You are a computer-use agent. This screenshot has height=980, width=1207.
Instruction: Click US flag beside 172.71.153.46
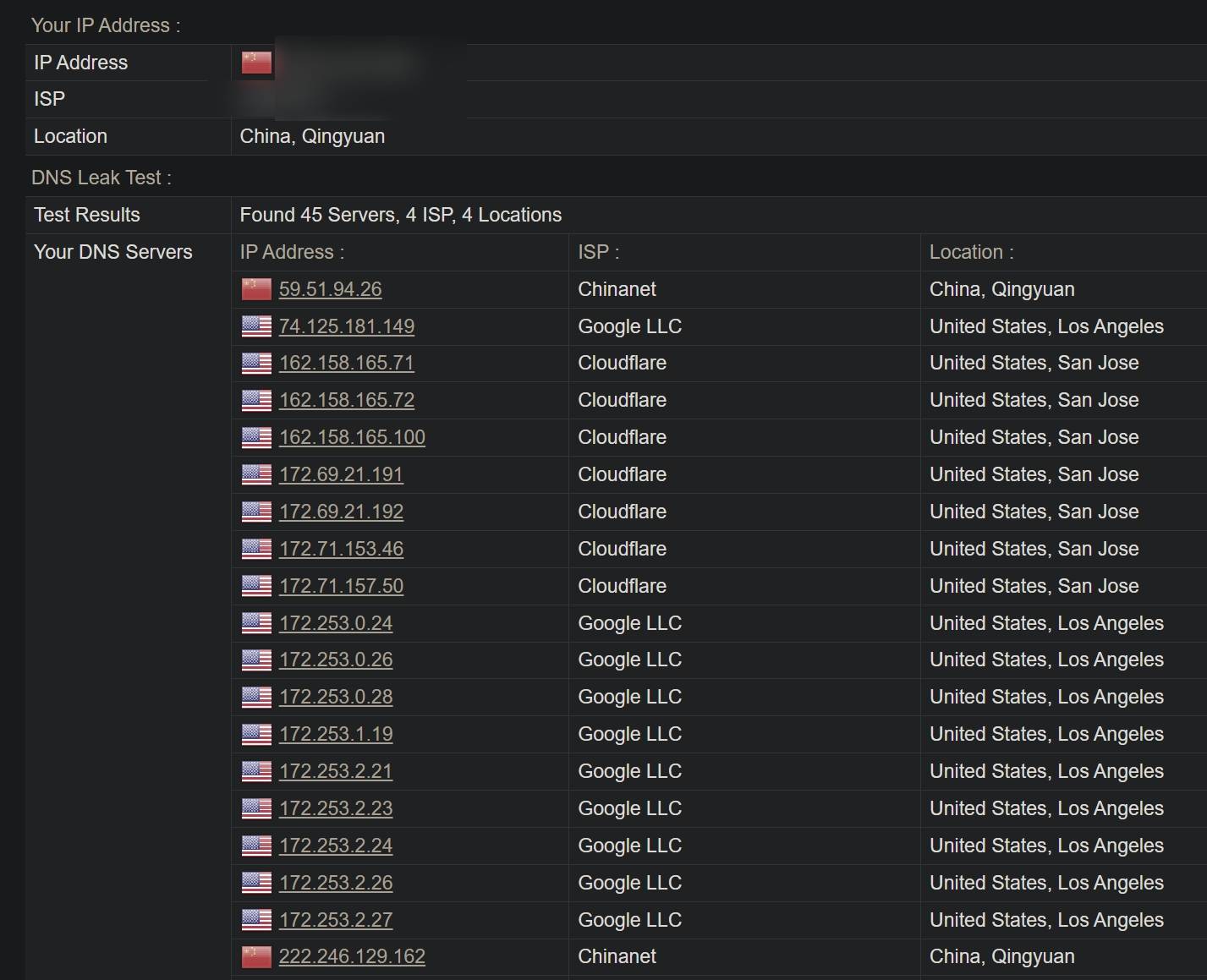click(256, 550)
